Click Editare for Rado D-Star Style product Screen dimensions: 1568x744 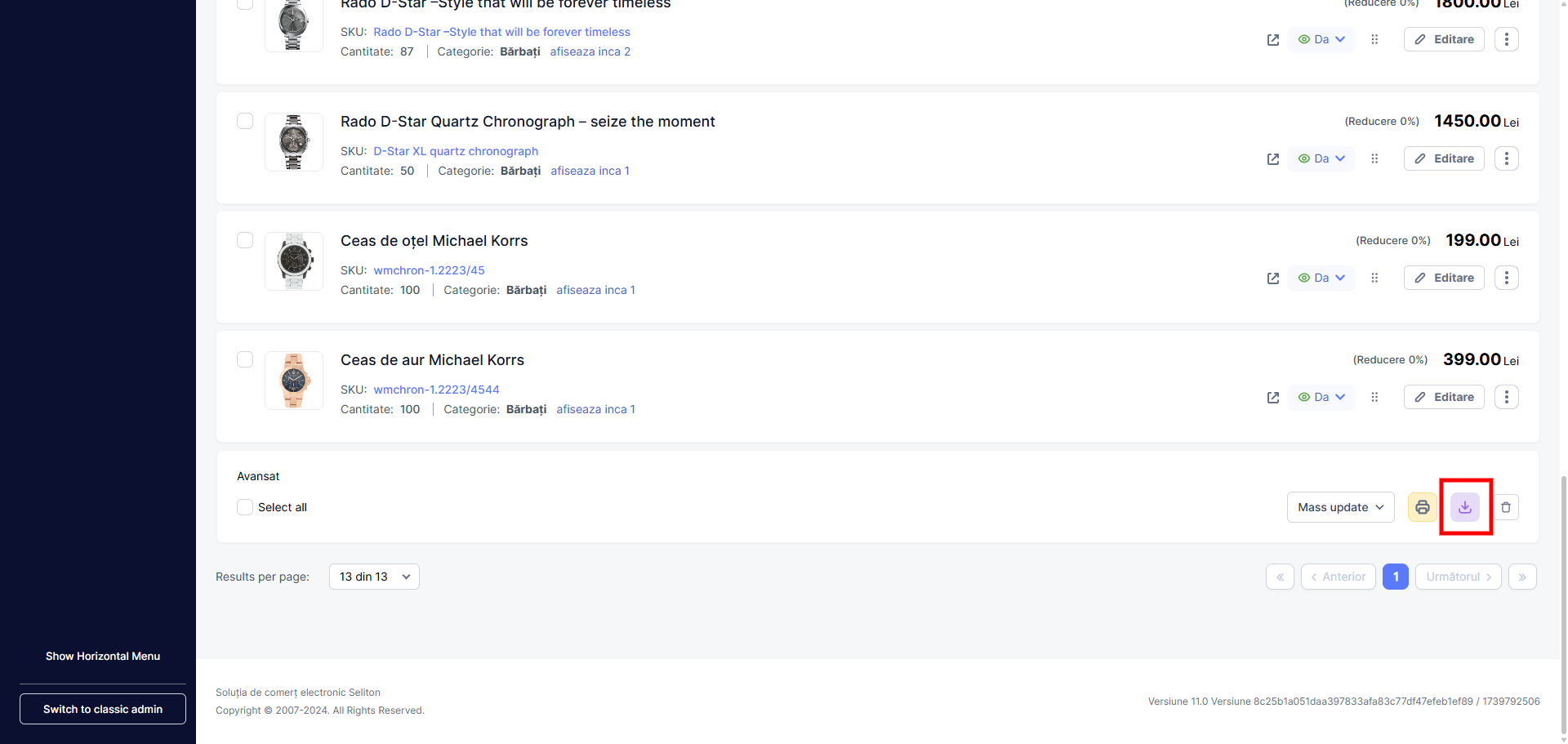click(x=1444, y=39)
